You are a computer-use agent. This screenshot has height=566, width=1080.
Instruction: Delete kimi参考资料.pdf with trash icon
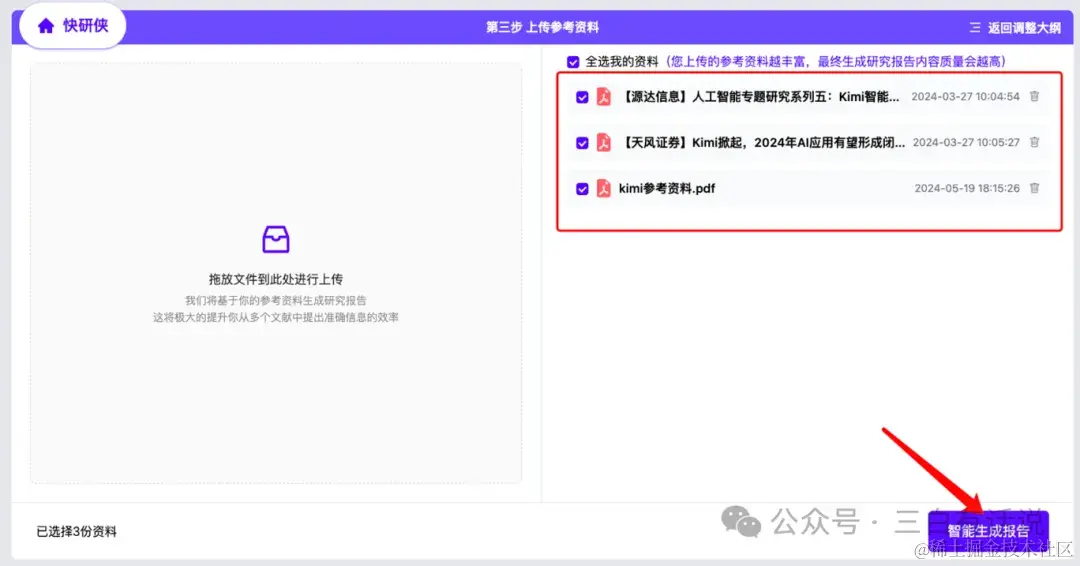coord(1034,188)
